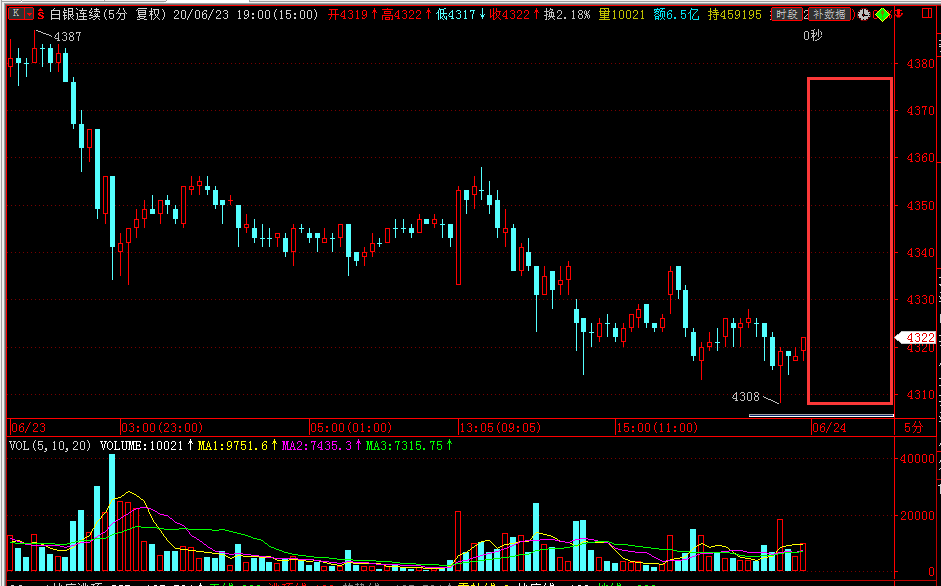Screen dimensions: 941x586
Task: Click the 05:00(01:00) time marker
Action: [351, 427]
